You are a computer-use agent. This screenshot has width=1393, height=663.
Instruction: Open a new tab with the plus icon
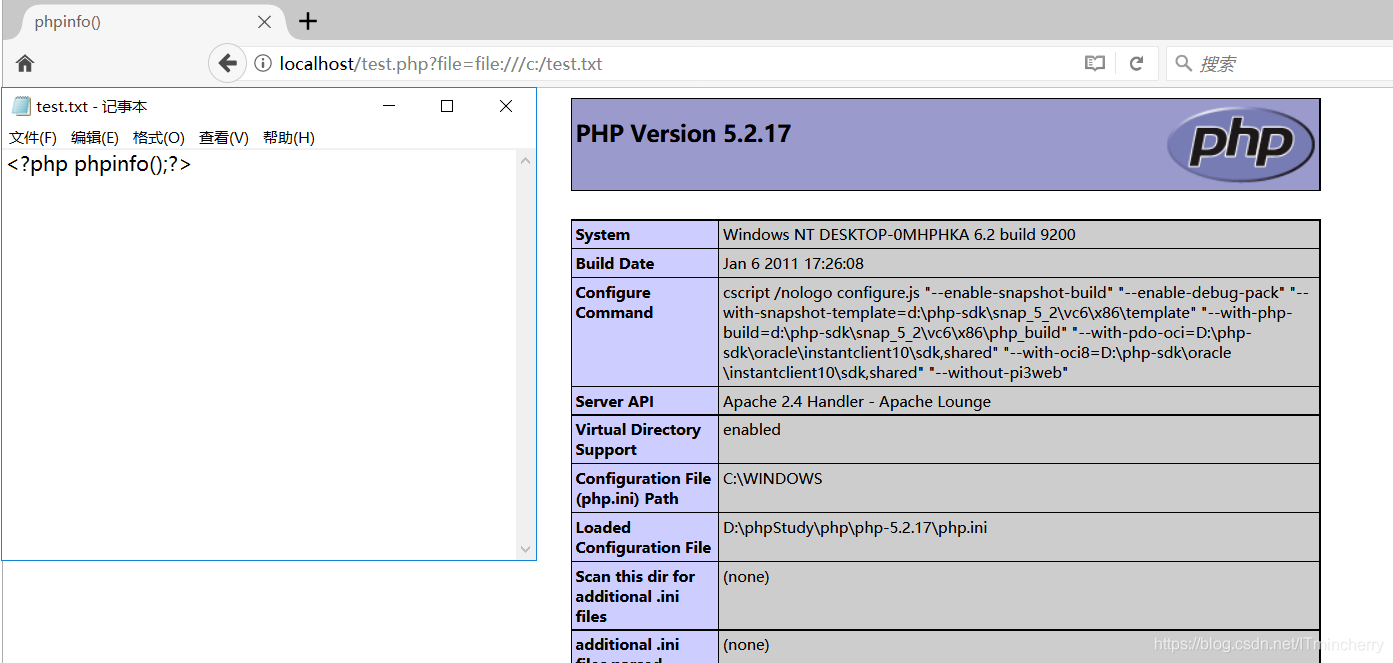308,21
